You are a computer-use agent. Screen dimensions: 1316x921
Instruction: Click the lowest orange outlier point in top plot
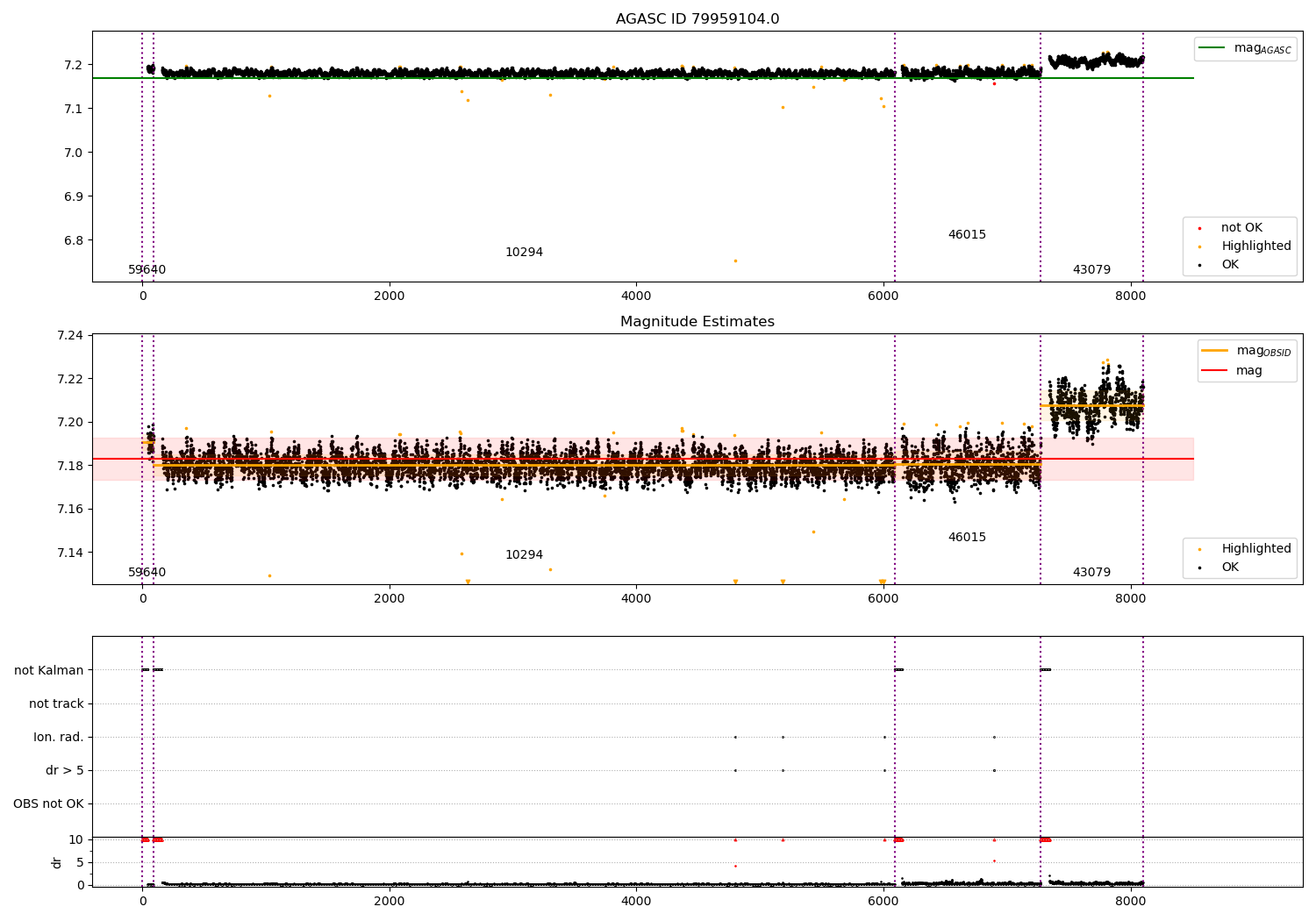coord(735,261)
